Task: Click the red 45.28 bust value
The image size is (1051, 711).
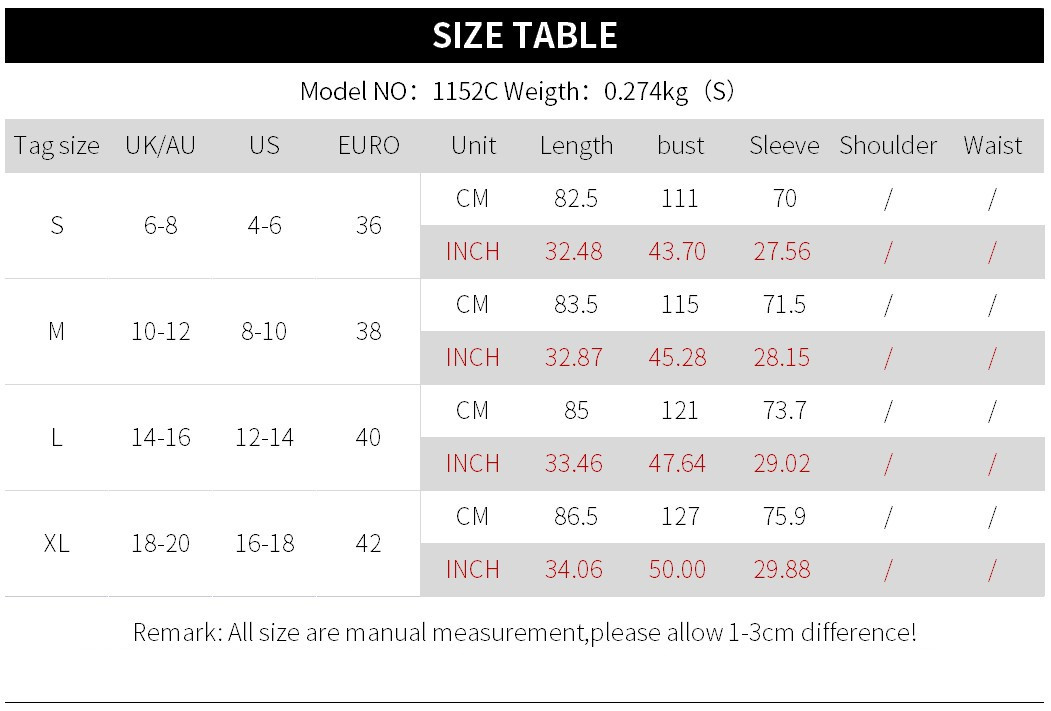Action: click(x=677, y=357)
